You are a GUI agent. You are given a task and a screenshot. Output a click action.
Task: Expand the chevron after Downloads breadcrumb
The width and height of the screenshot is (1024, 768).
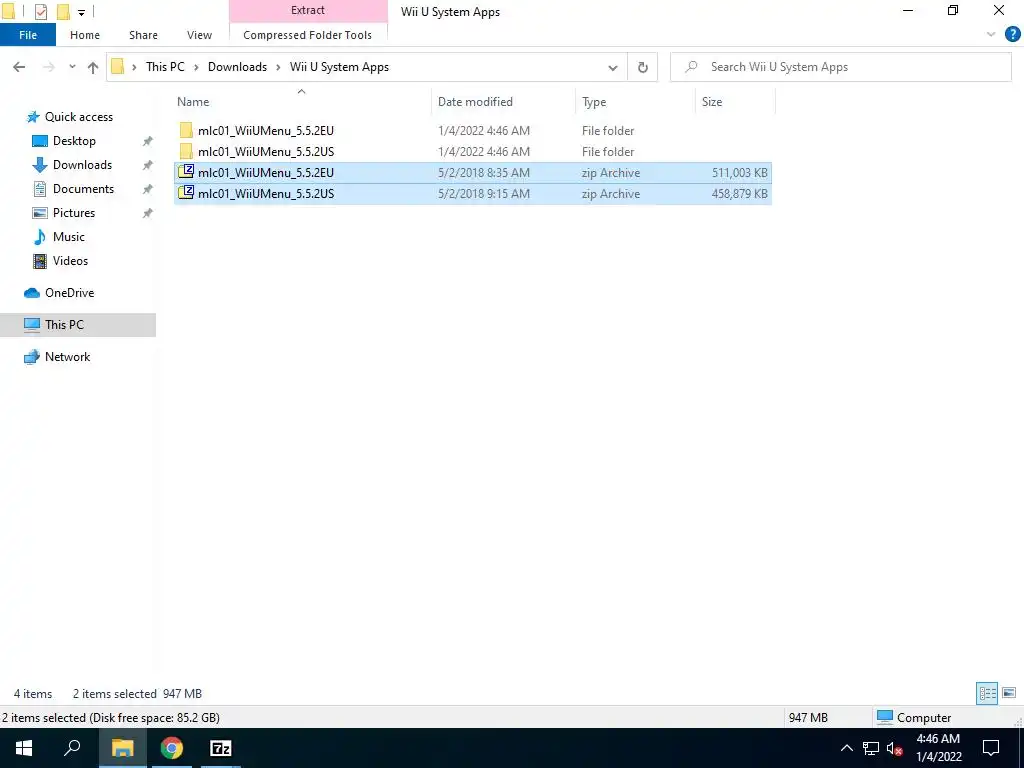point(278,67)
